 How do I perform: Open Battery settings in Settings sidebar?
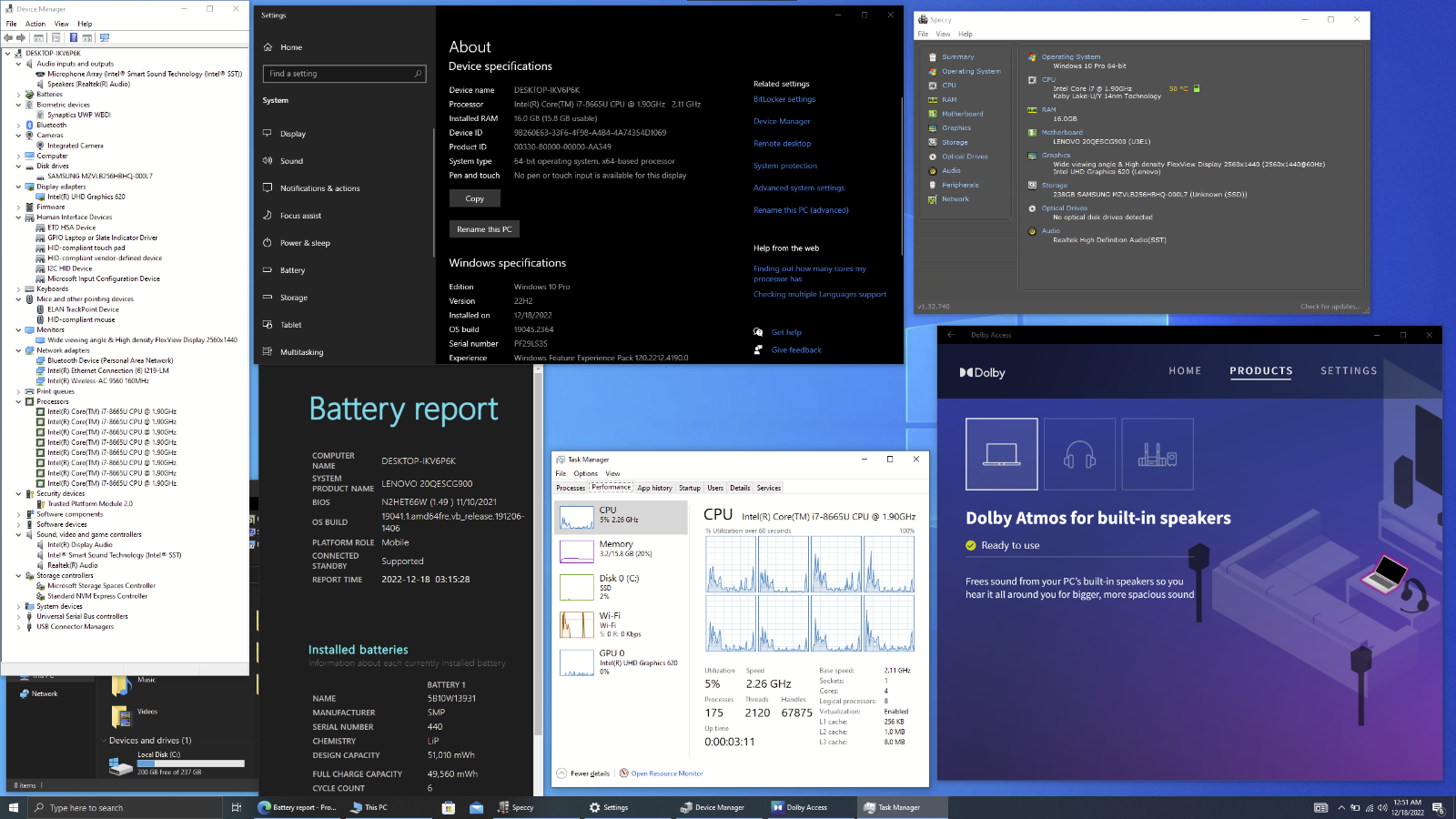[x=292, y=270]
